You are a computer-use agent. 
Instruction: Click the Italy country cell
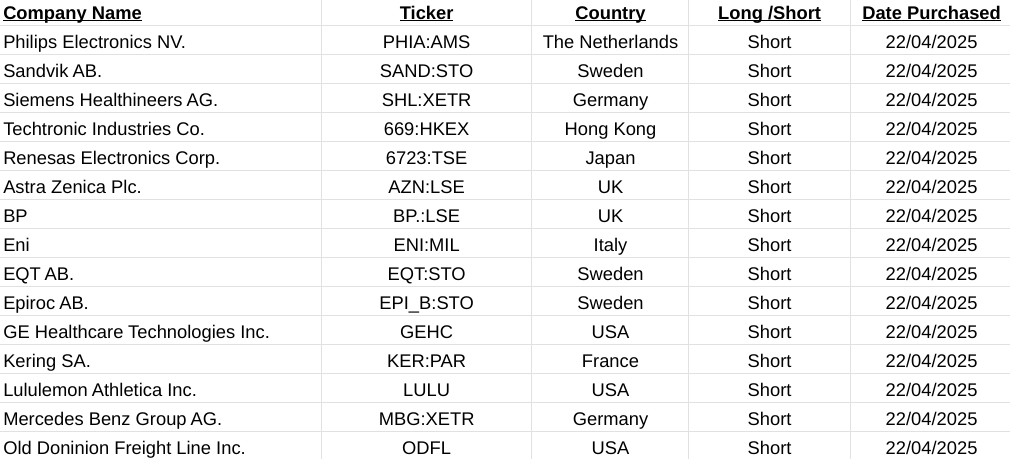(610, 245)
